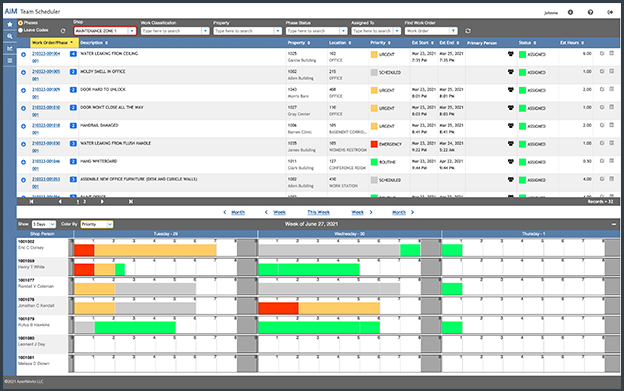Image resolution: width=624 pixels, height=391 pixels.
Task: Open work order link 210323-001004
Action: 46,54
